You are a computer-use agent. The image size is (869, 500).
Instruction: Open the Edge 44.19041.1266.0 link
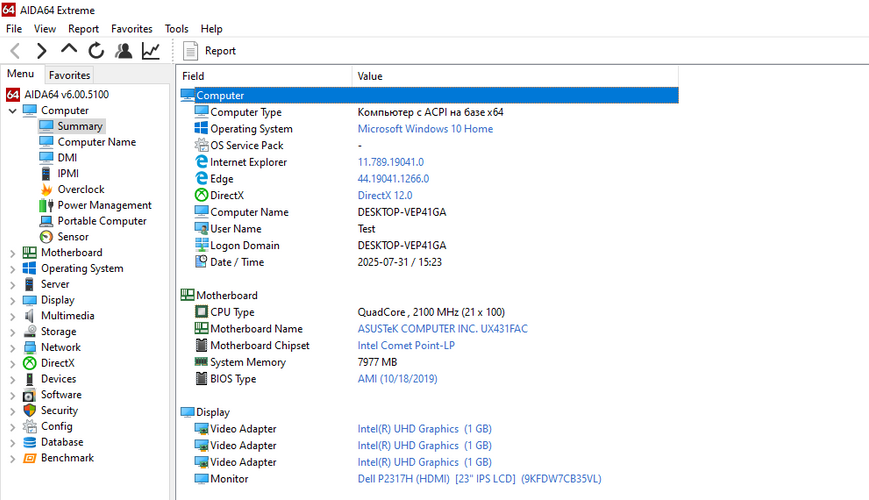[x=393, y=178]
